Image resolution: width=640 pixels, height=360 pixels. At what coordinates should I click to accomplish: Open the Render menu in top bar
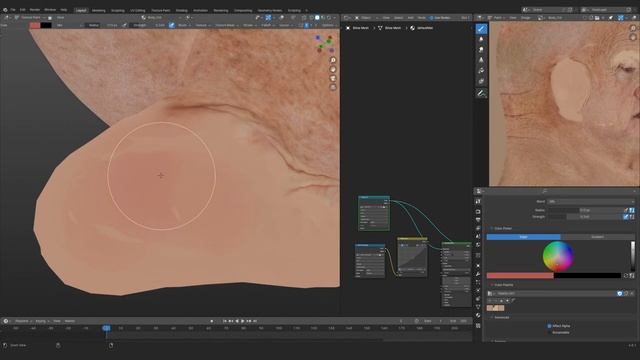point(35,10)
